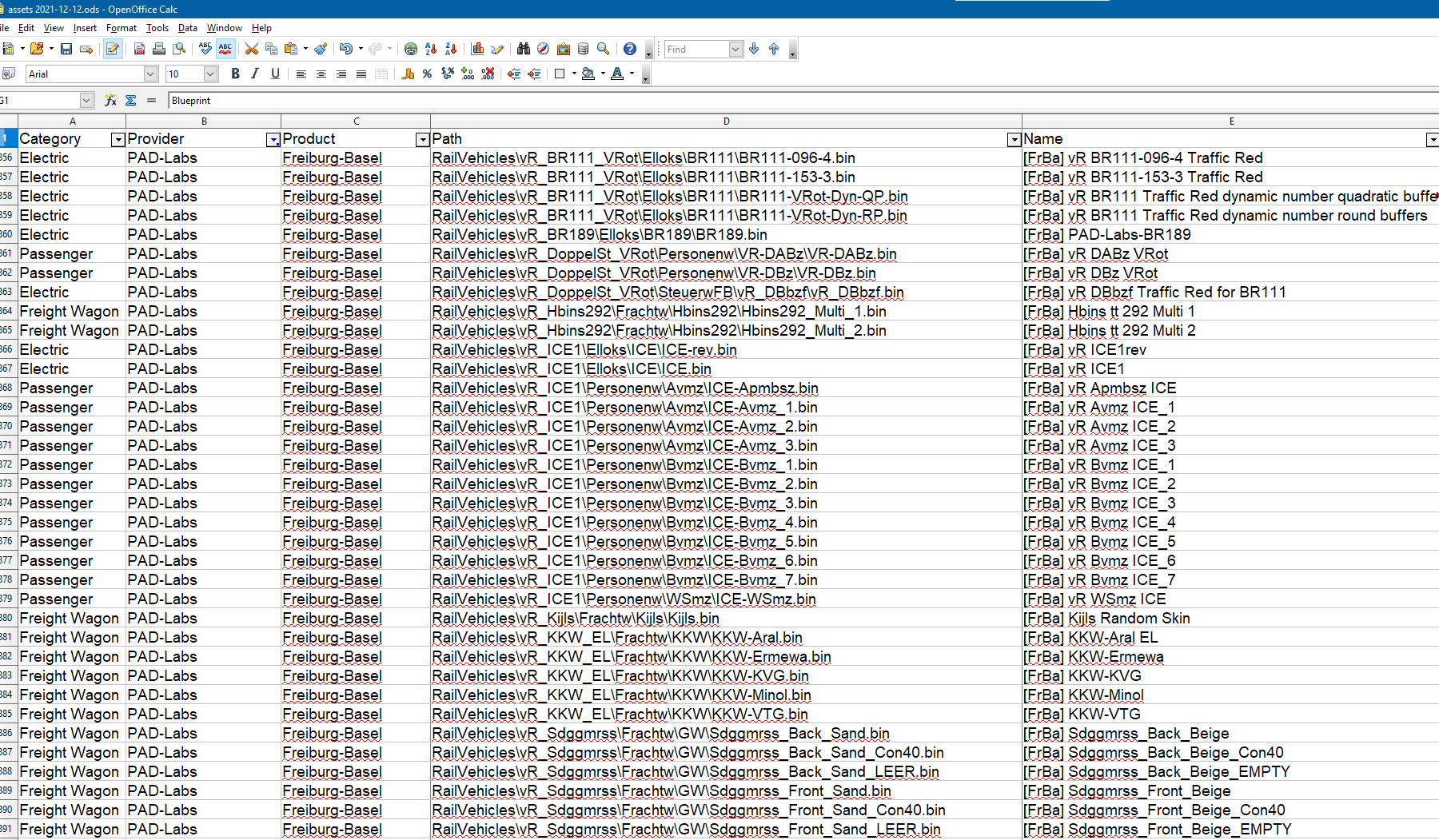Activate the Format Paintbrush

(321, 50)
